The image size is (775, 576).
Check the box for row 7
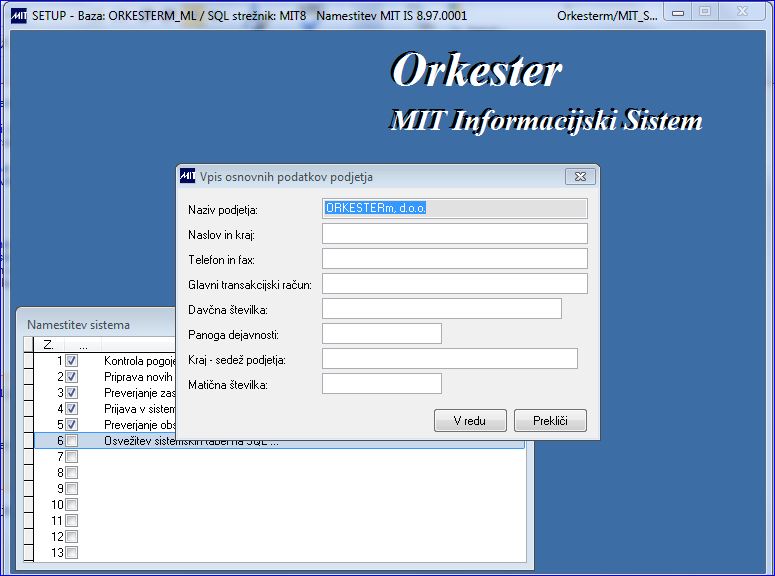[x=72, y=456]
